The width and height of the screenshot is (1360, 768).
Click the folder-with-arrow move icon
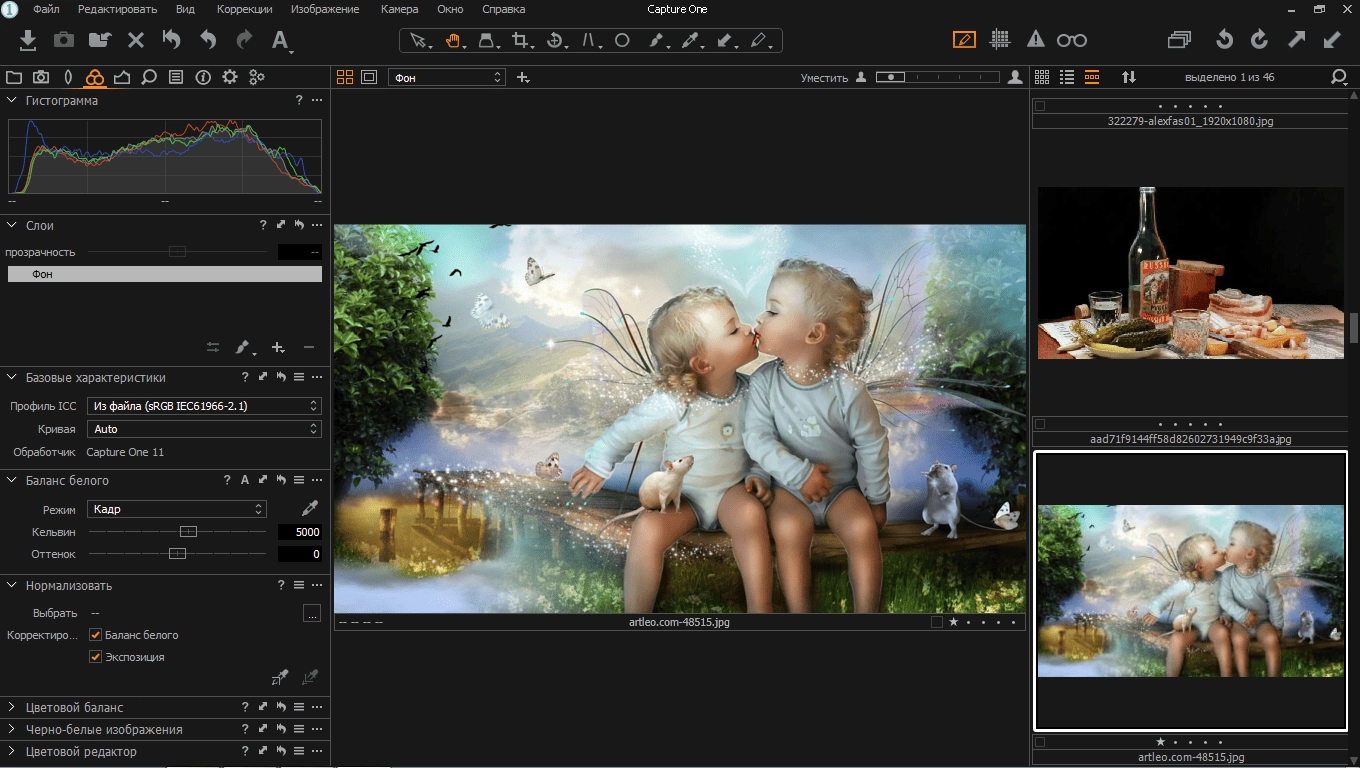coord(100,40)
